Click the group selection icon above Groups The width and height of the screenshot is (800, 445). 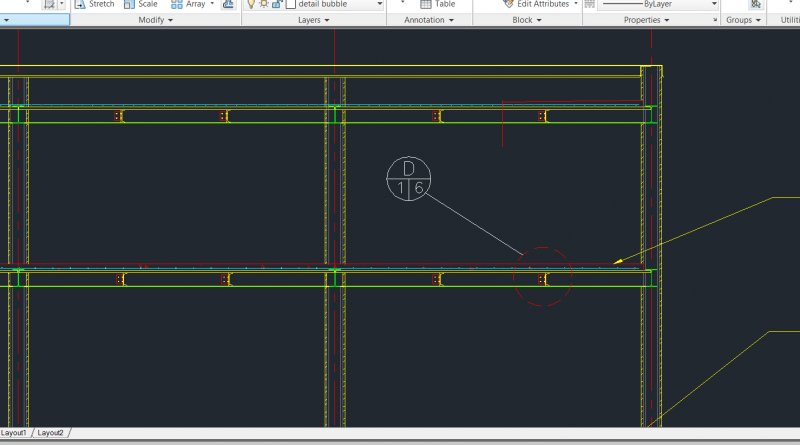point(755,4)
